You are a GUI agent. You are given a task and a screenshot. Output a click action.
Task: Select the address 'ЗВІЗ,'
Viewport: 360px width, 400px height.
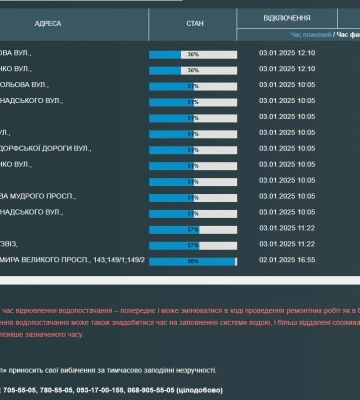coord(9,244)
